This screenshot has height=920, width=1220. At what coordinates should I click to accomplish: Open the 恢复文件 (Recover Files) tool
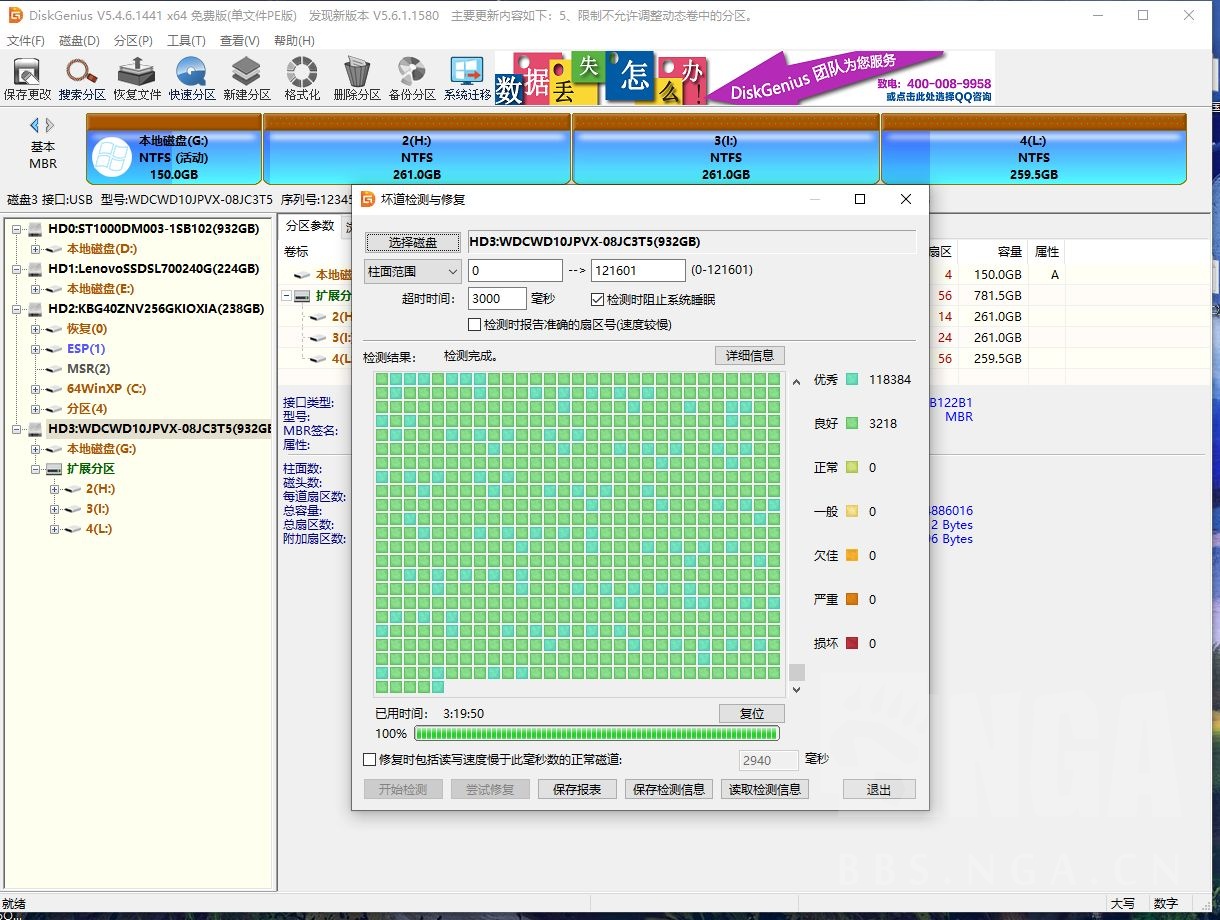pyautogui.click(x=136, y=73)
